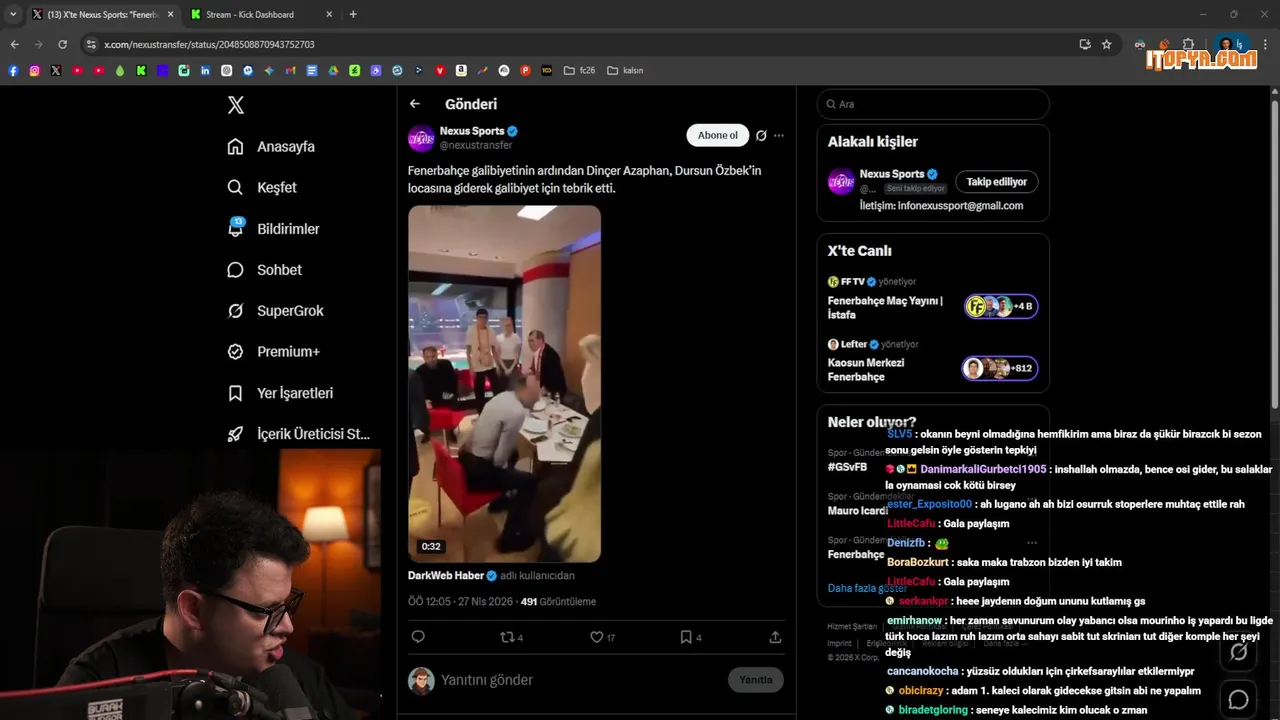Open Nexus Sports profile avatar in post

pos(421,138)
